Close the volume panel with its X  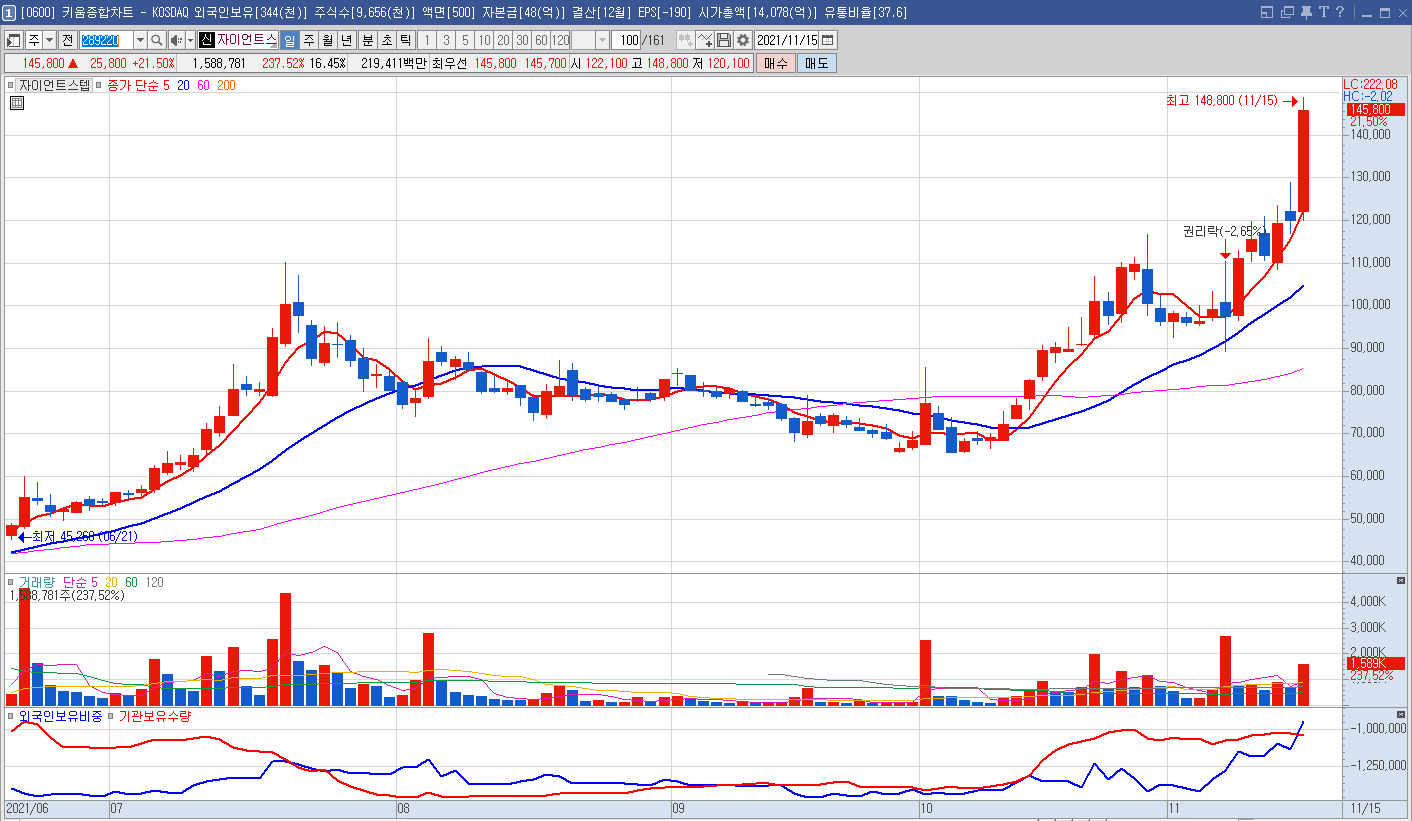[x=1400, y=581]
